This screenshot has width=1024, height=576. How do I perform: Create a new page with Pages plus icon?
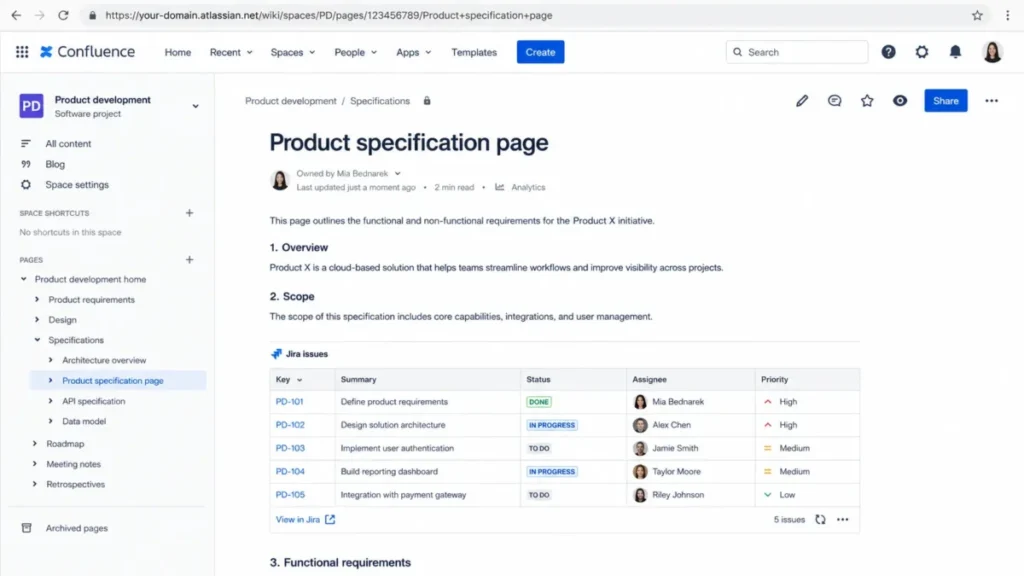[189, 259]
